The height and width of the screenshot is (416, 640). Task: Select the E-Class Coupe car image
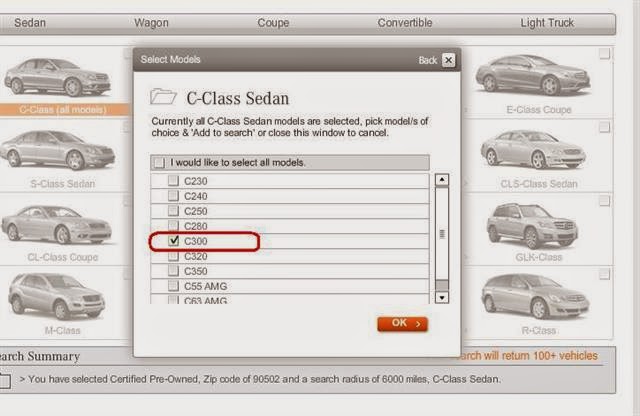tap(533, 75)
